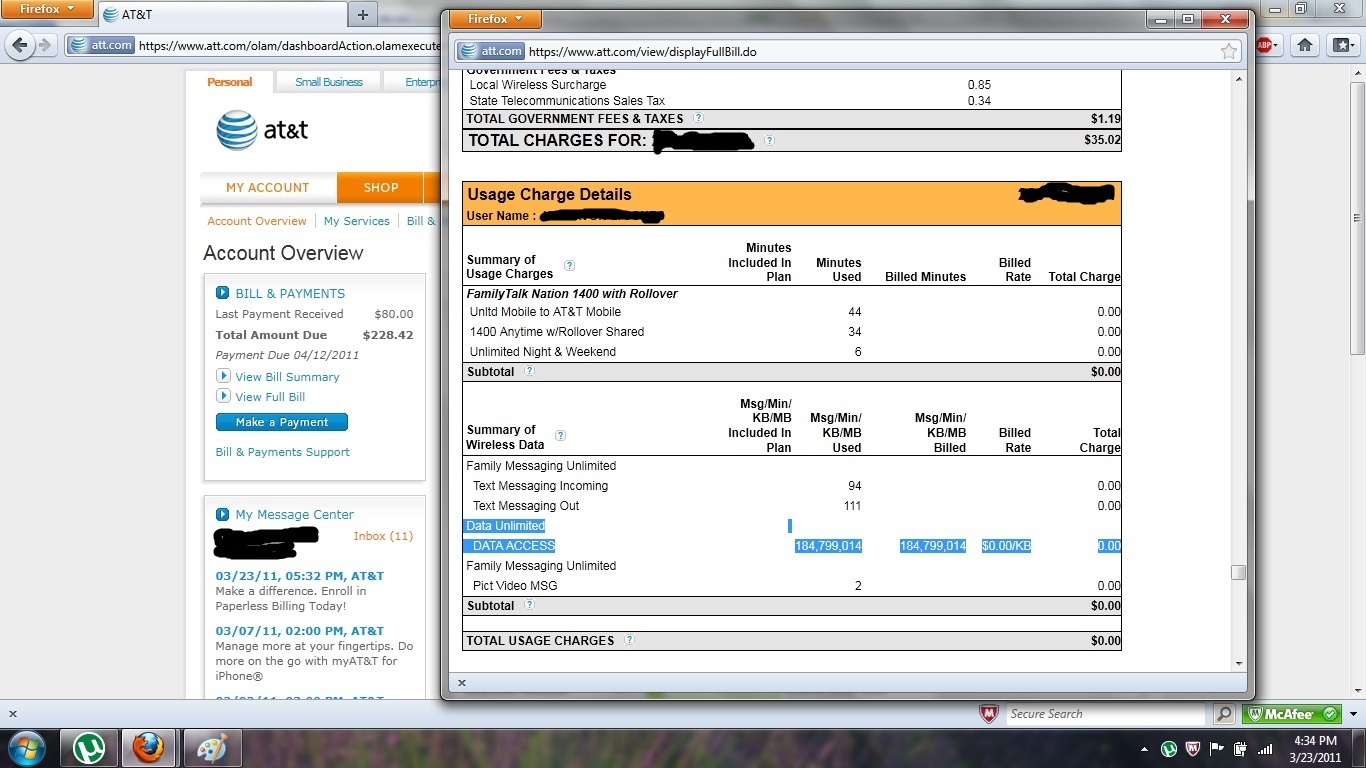Click into the McAfee Secure Search field

click(1105, 714)
